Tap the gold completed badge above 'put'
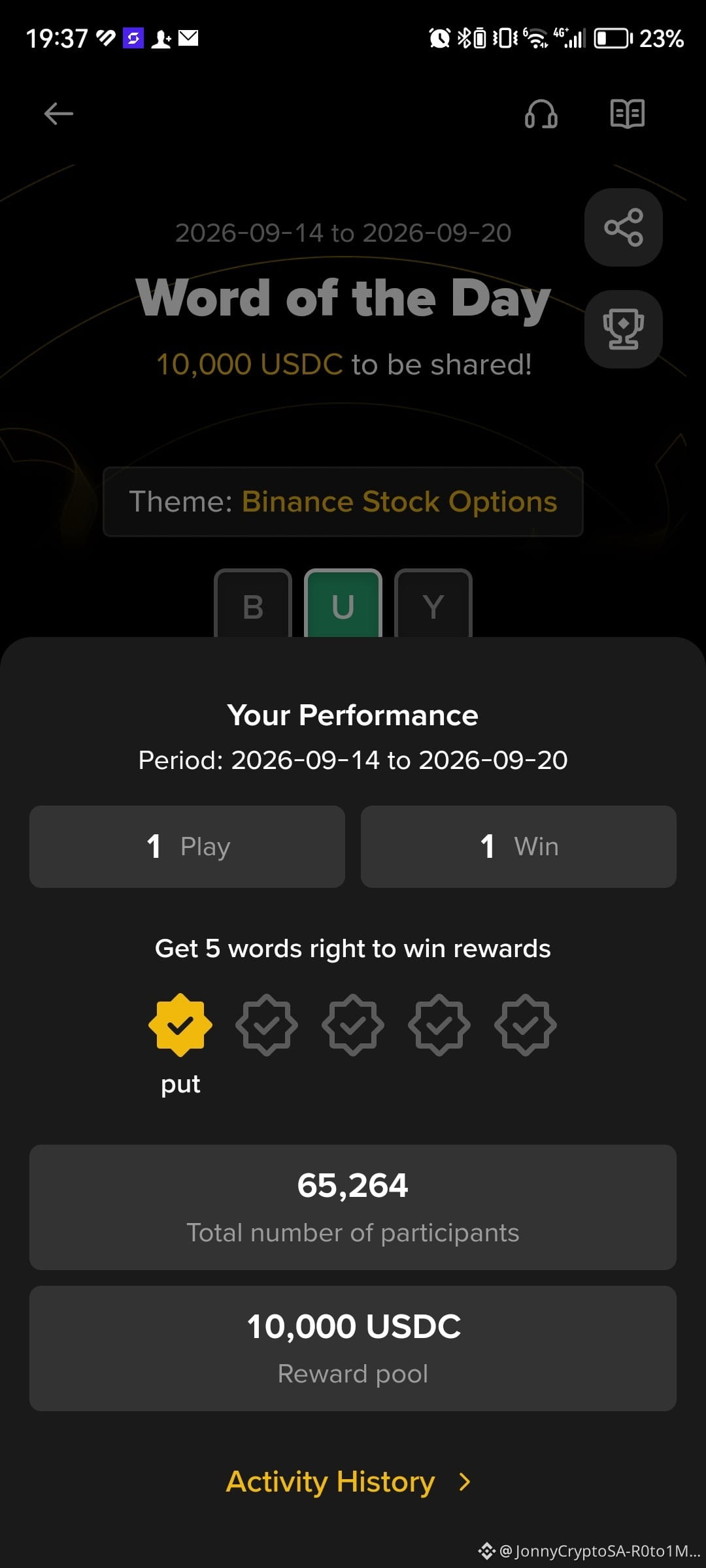This screenshot has width=706, height=1568. point(180,1025)
